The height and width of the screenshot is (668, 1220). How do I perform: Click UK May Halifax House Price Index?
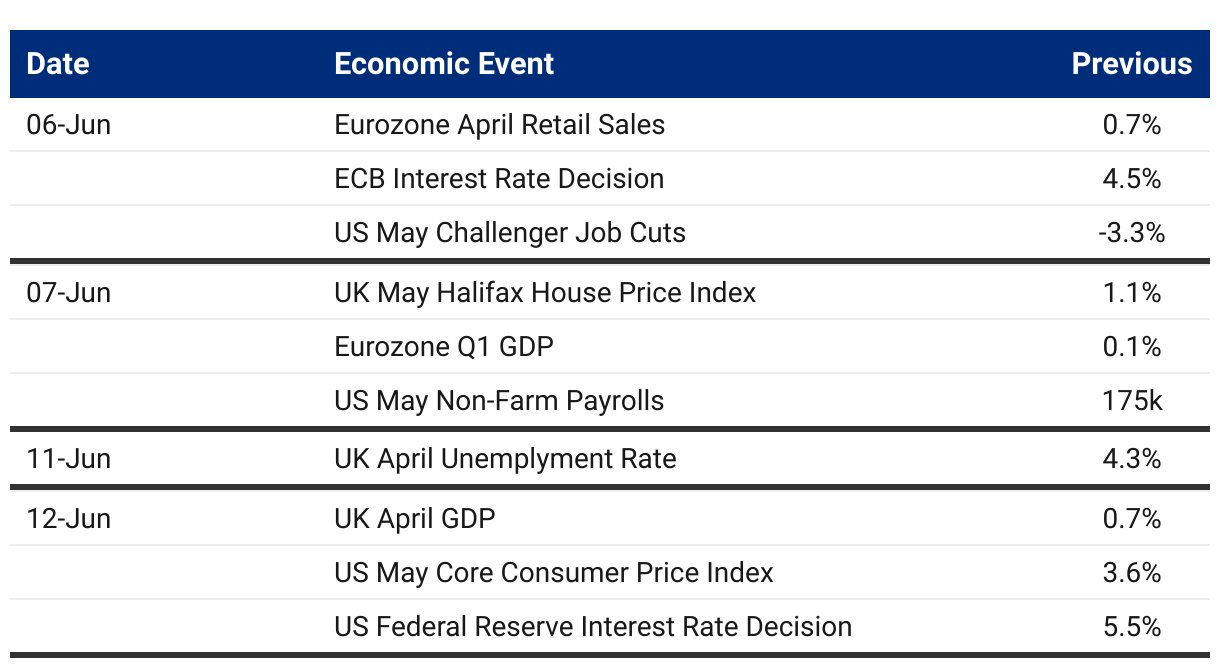pos(546,293)
